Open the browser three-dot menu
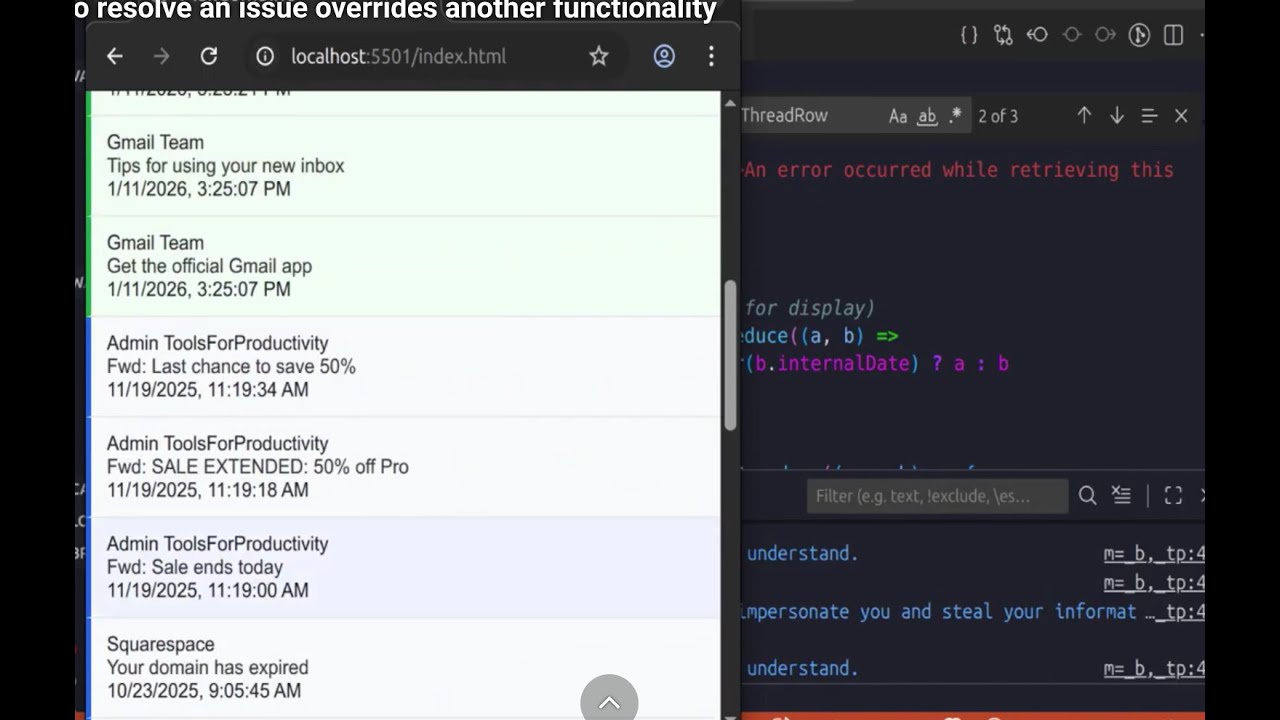 [x=711, y=57]
